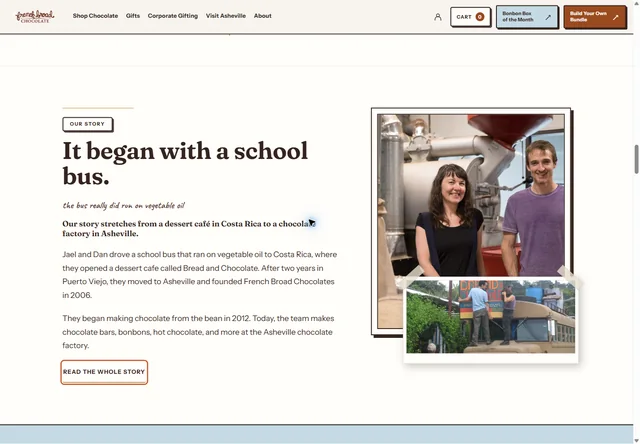Screen dimensions: 640x444
Task: Click the school bus photo
Action: (491, 317)
